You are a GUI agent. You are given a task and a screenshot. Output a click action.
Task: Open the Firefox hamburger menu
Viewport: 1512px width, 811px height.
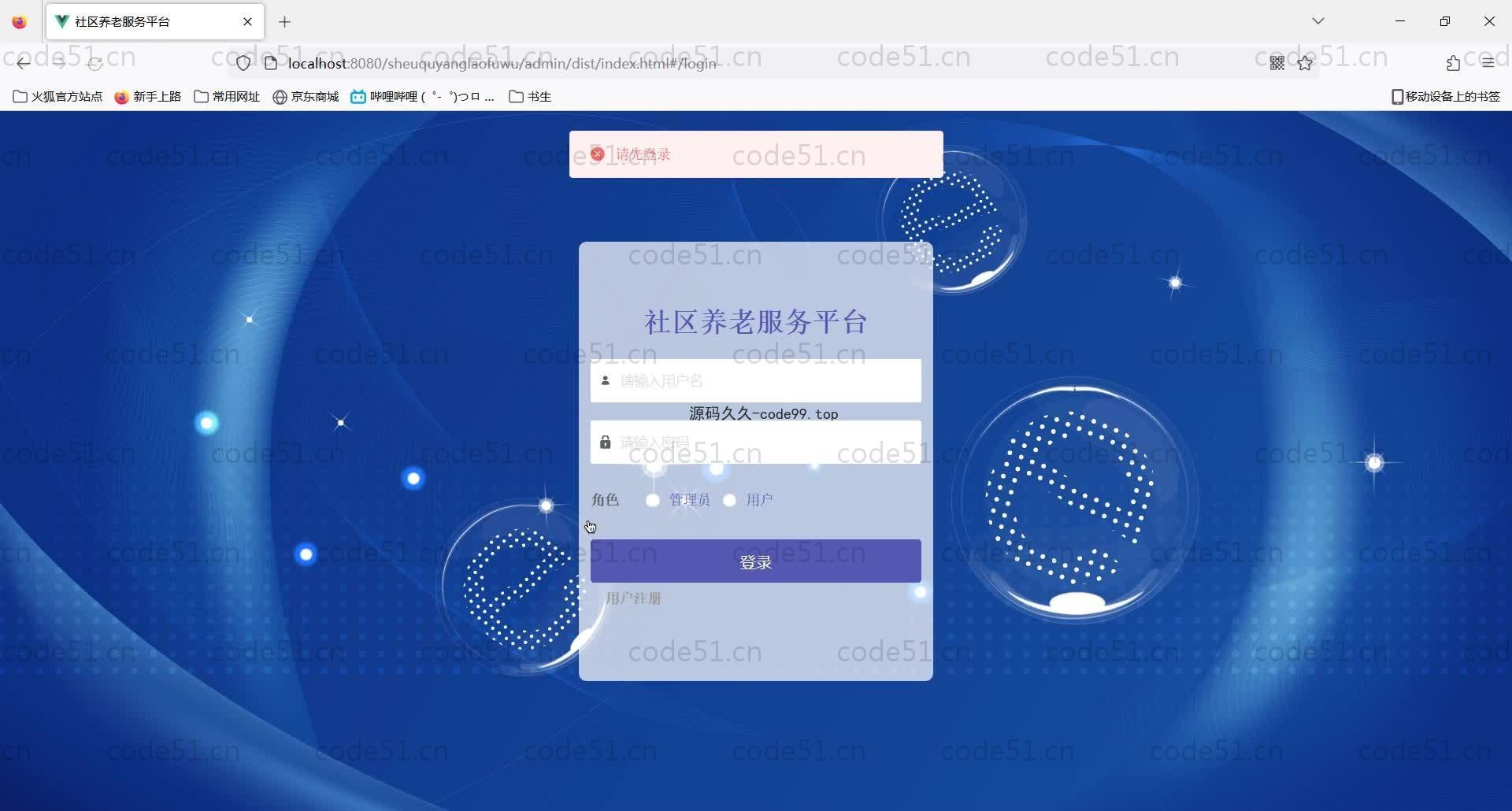(x=1488, y=63)
